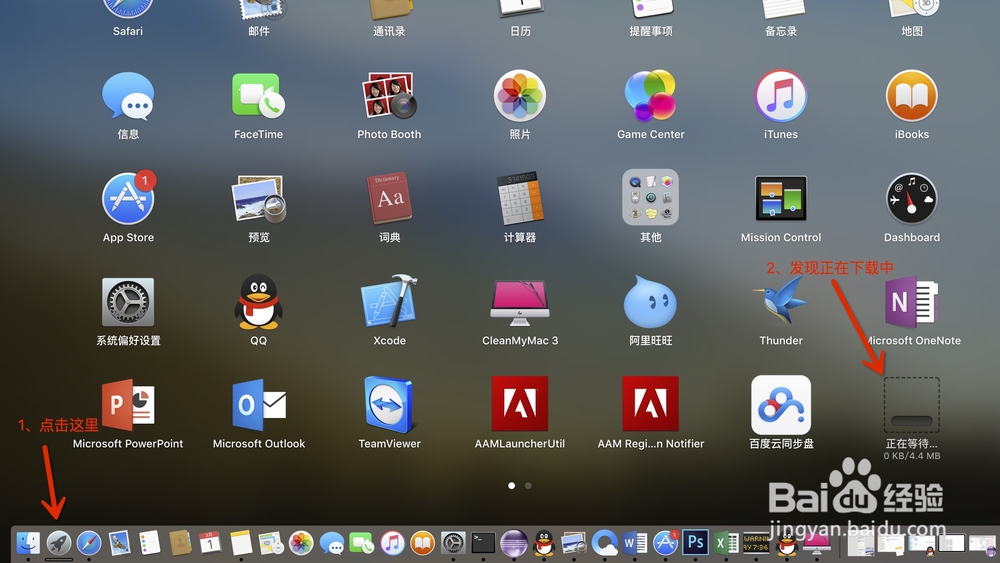Screen dimensions: 1000x563
Task: Open Messages (信息) from Launchpad grid
Action: click(128, 96)
